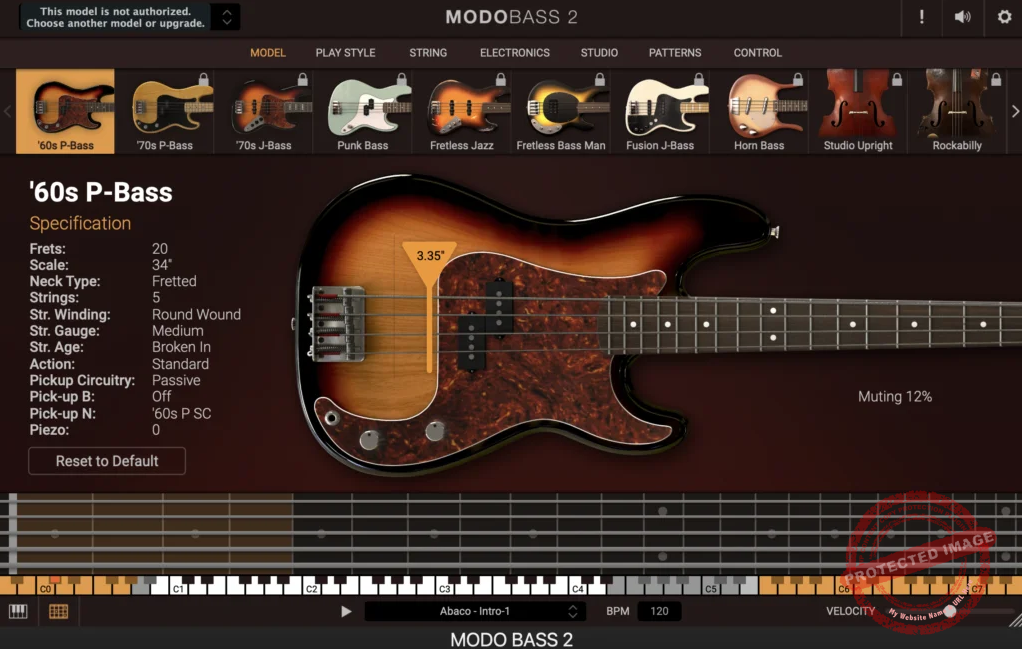The width and height of the screenshot is (1022, 649).
Task: Open the Abaco - Intro-1 pattern dropdown
Action: [475, 611]
